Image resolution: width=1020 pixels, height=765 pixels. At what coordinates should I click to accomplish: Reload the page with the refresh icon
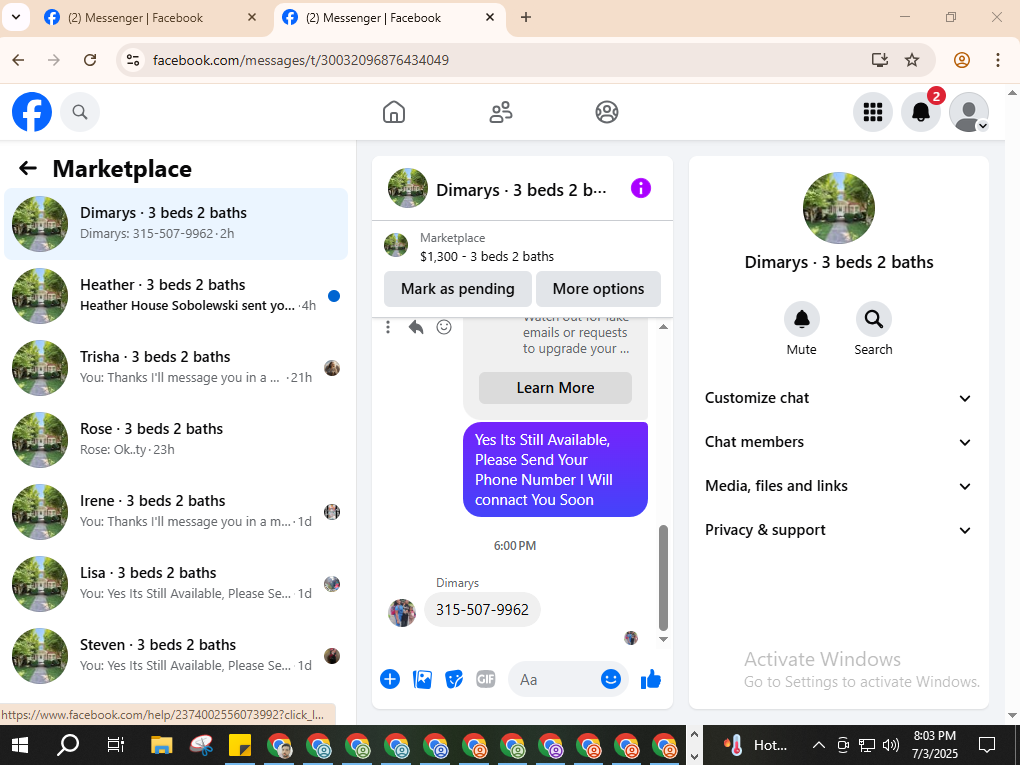tap(90, 60)
